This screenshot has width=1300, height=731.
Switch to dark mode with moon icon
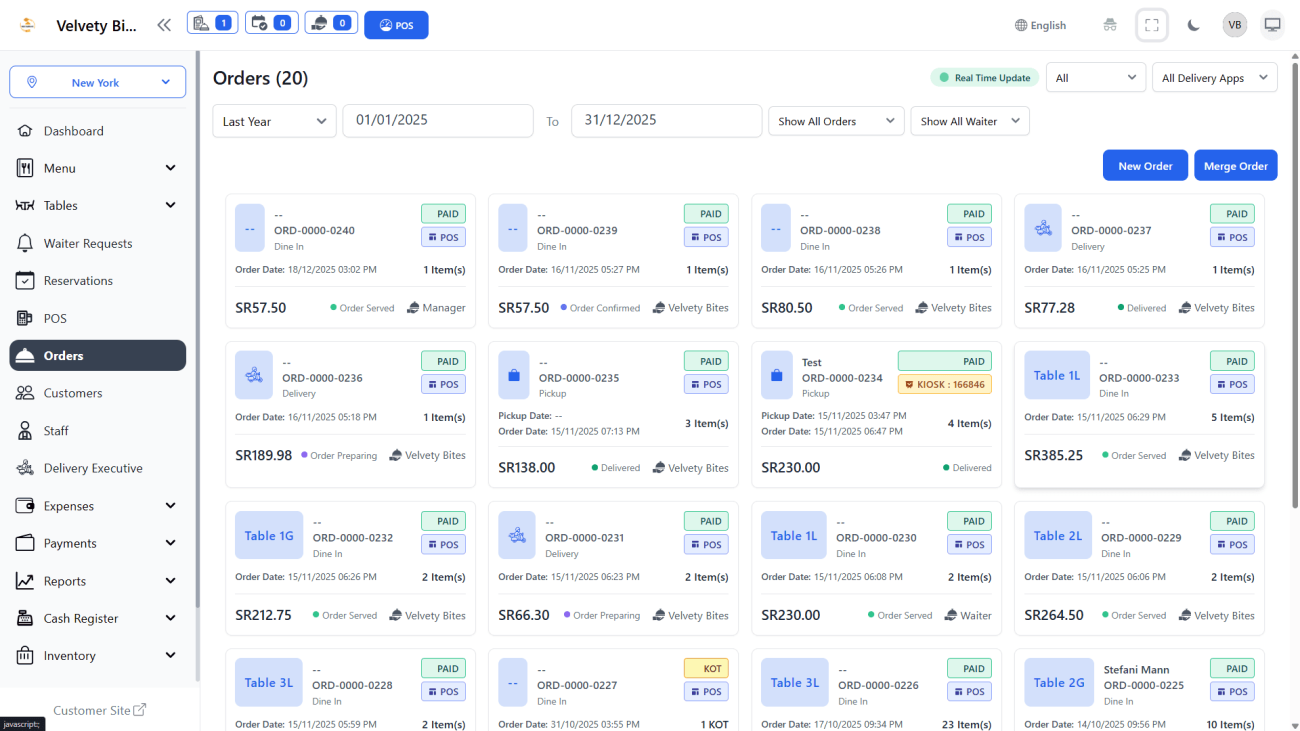pos(1193,25)
